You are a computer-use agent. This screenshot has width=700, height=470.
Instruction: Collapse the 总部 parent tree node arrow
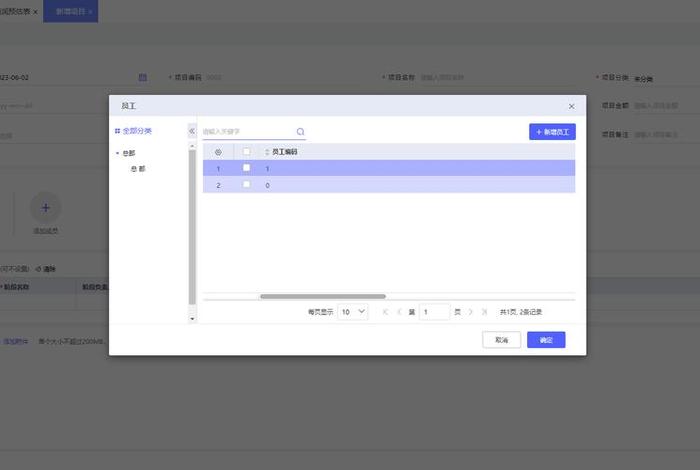[117, 153]
